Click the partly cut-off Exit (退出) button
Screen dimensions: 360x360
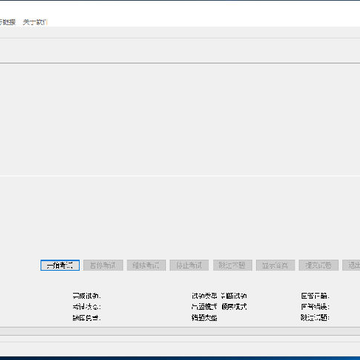pos(352,265)
